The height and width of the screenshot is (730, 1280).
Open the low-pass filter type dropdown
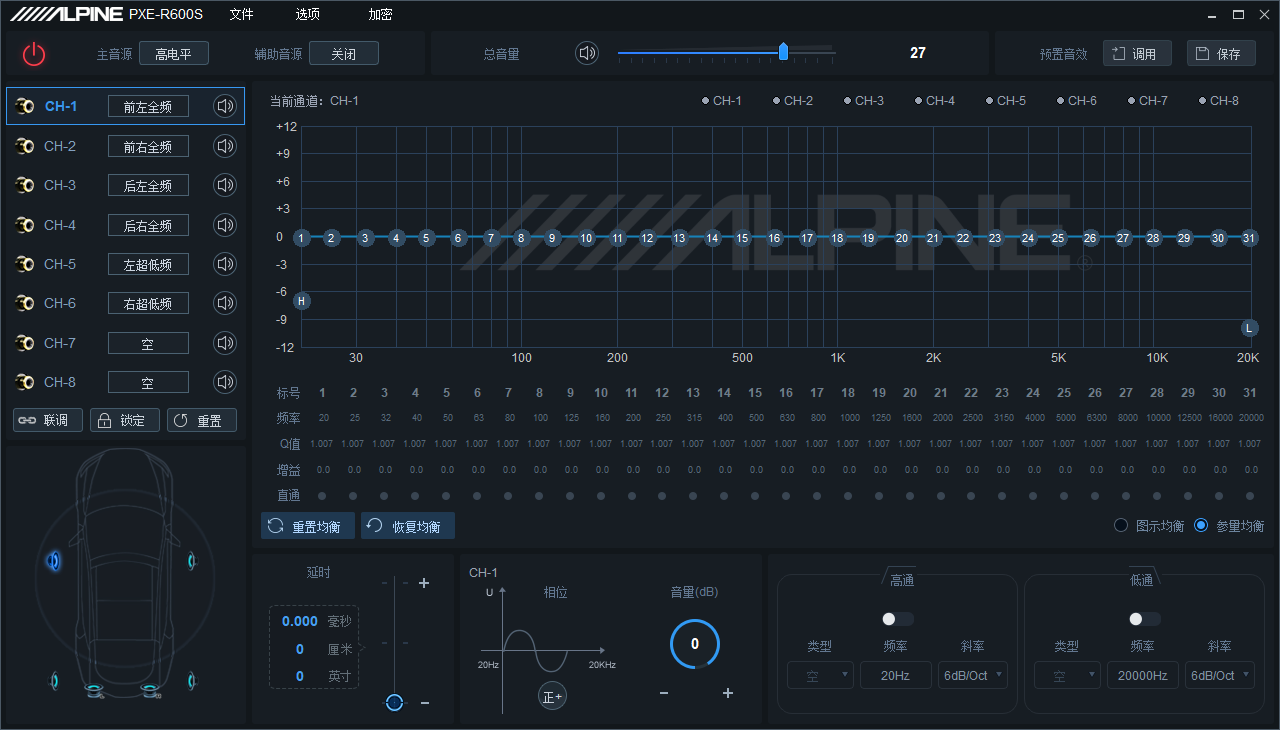click(1067, 675)
